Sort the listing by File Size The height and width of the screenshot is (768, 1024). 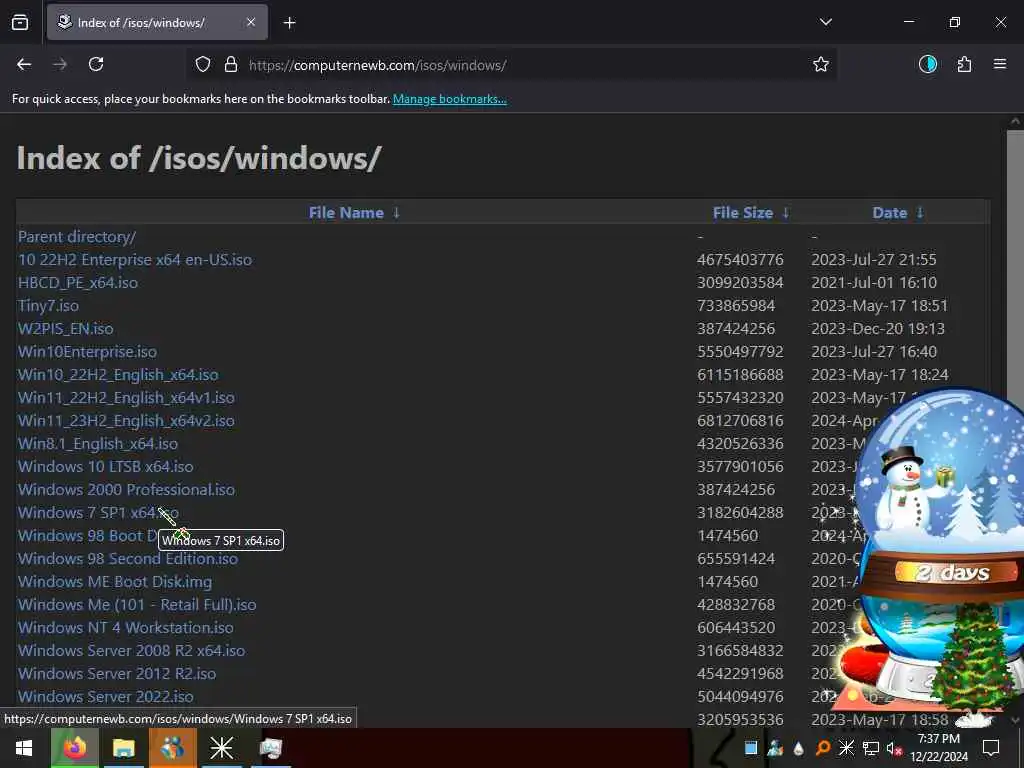point(743,213)
